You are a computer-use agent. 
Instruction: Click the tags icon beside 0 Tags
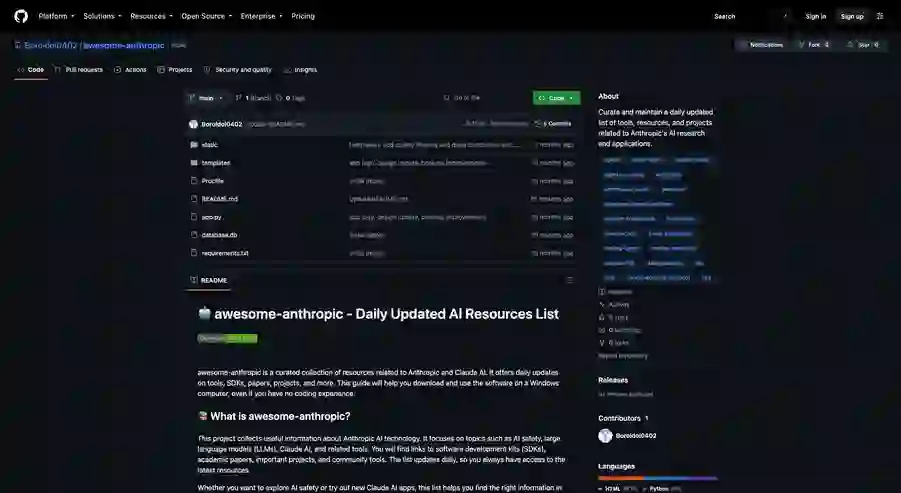click(279, 98)
